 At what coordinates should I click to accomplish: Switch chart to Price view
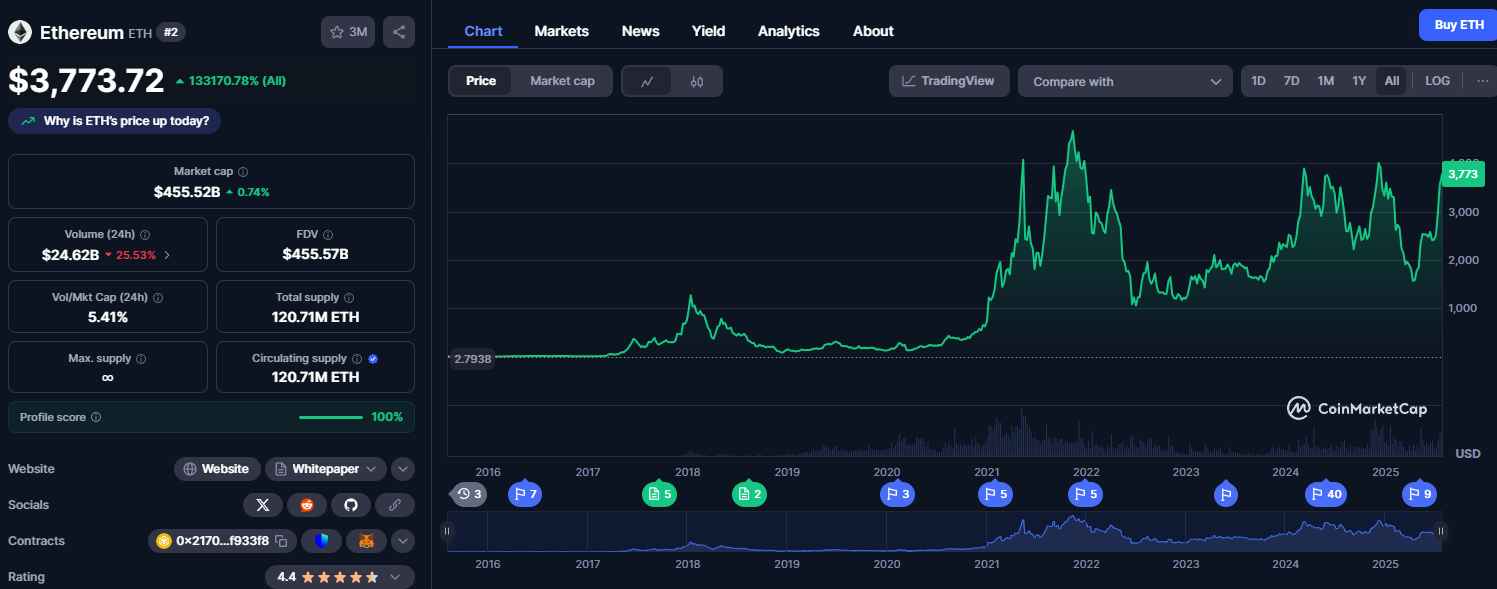tap(481, 81)
